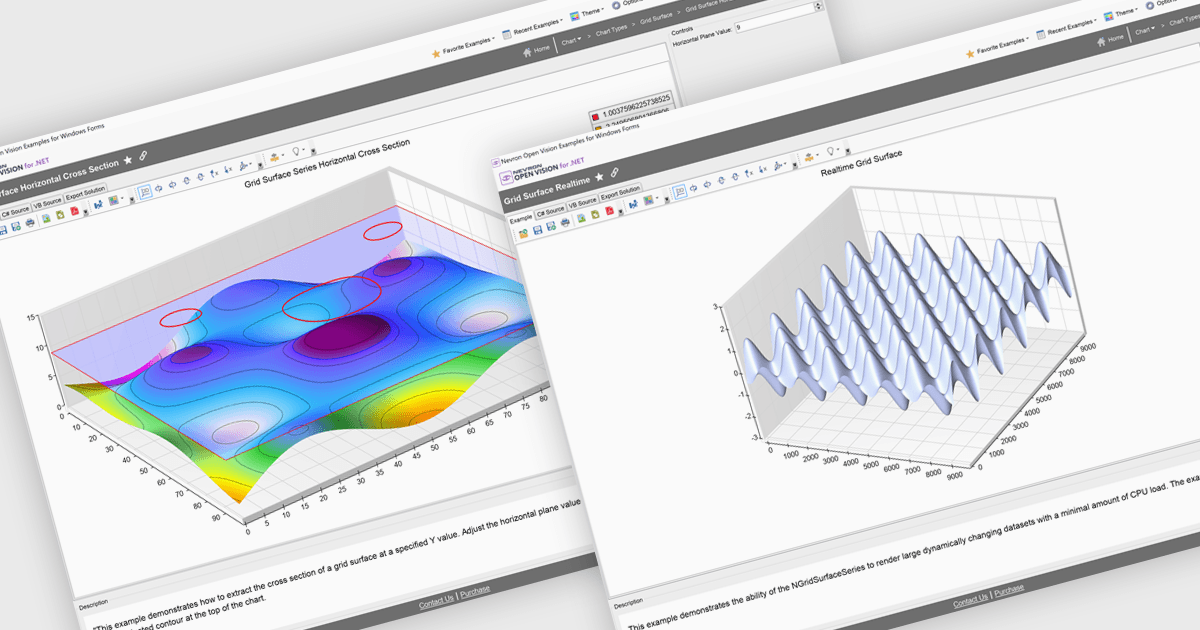The image size is (1200, 630).
Task: Export to PDF icon in Realtime window
Action: tap(609, 210)
